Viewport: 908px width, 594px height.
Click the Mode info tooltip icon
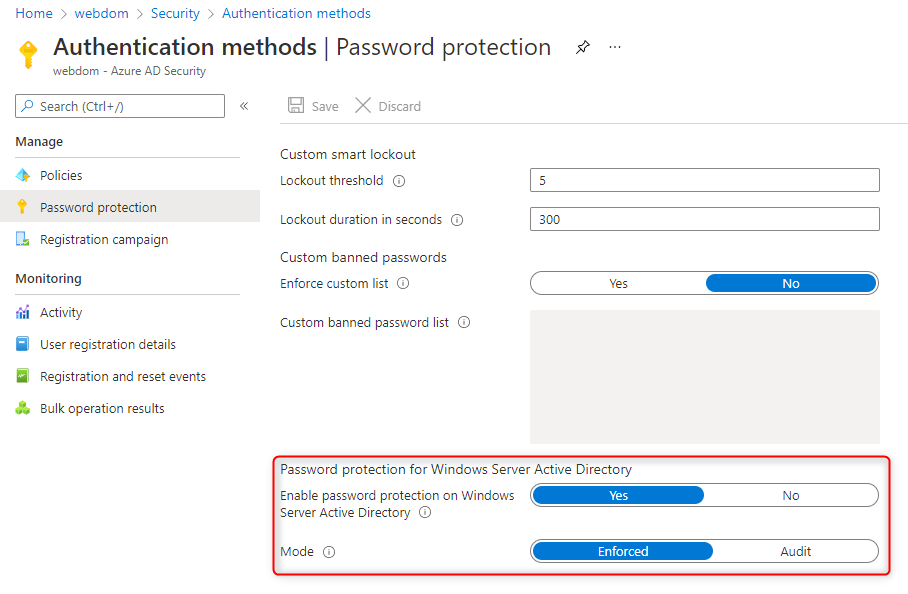click(x=329, y=551)
